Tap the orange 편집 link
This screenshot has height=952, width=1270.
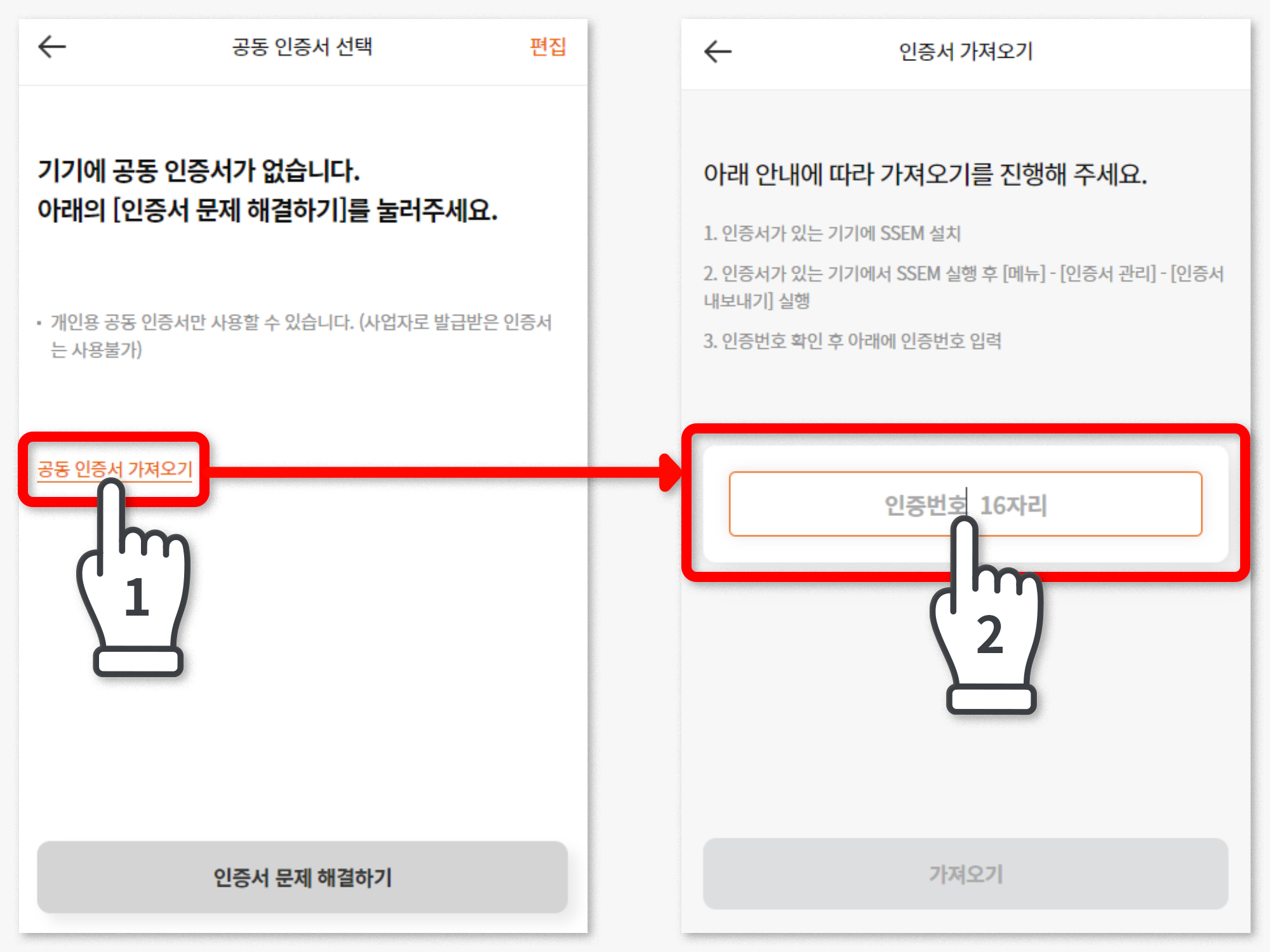(x=547, y=46)
